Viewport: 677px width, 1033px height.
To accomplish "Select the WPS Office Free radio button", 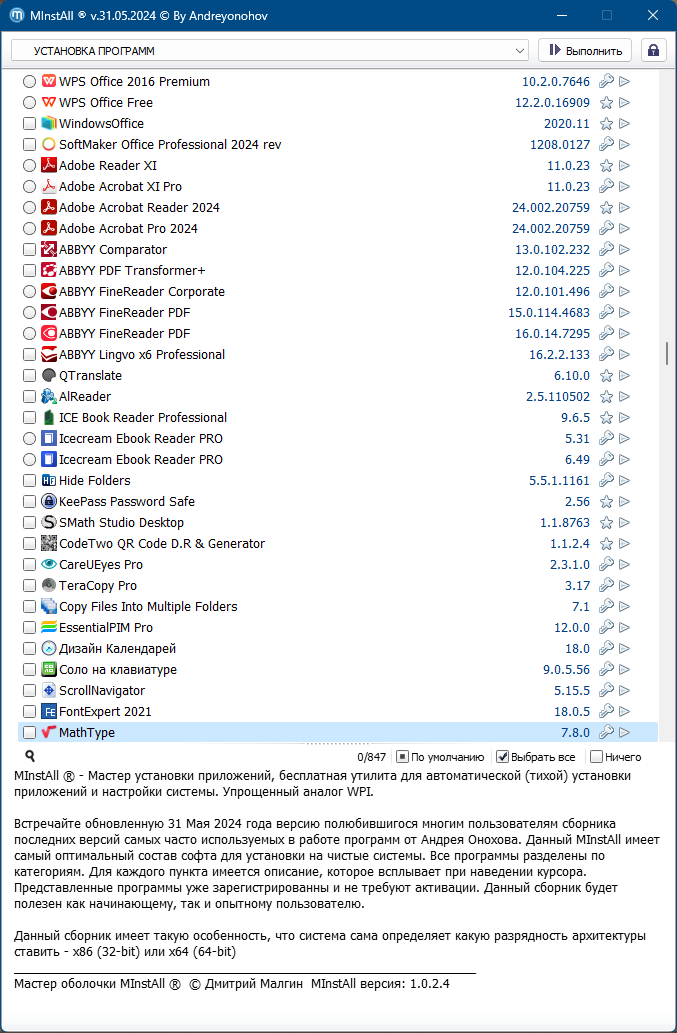I will click(29, 103).
